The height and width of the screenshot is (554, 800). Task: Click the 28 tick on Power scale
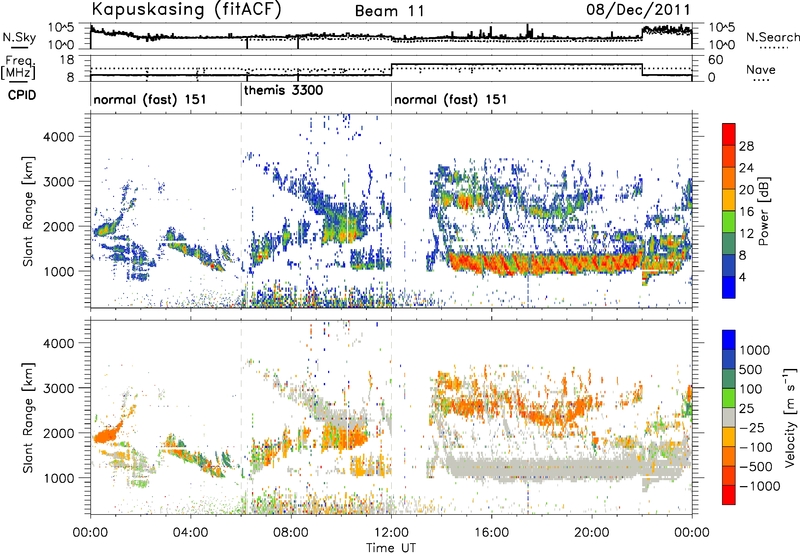click(x=746, y=146)
